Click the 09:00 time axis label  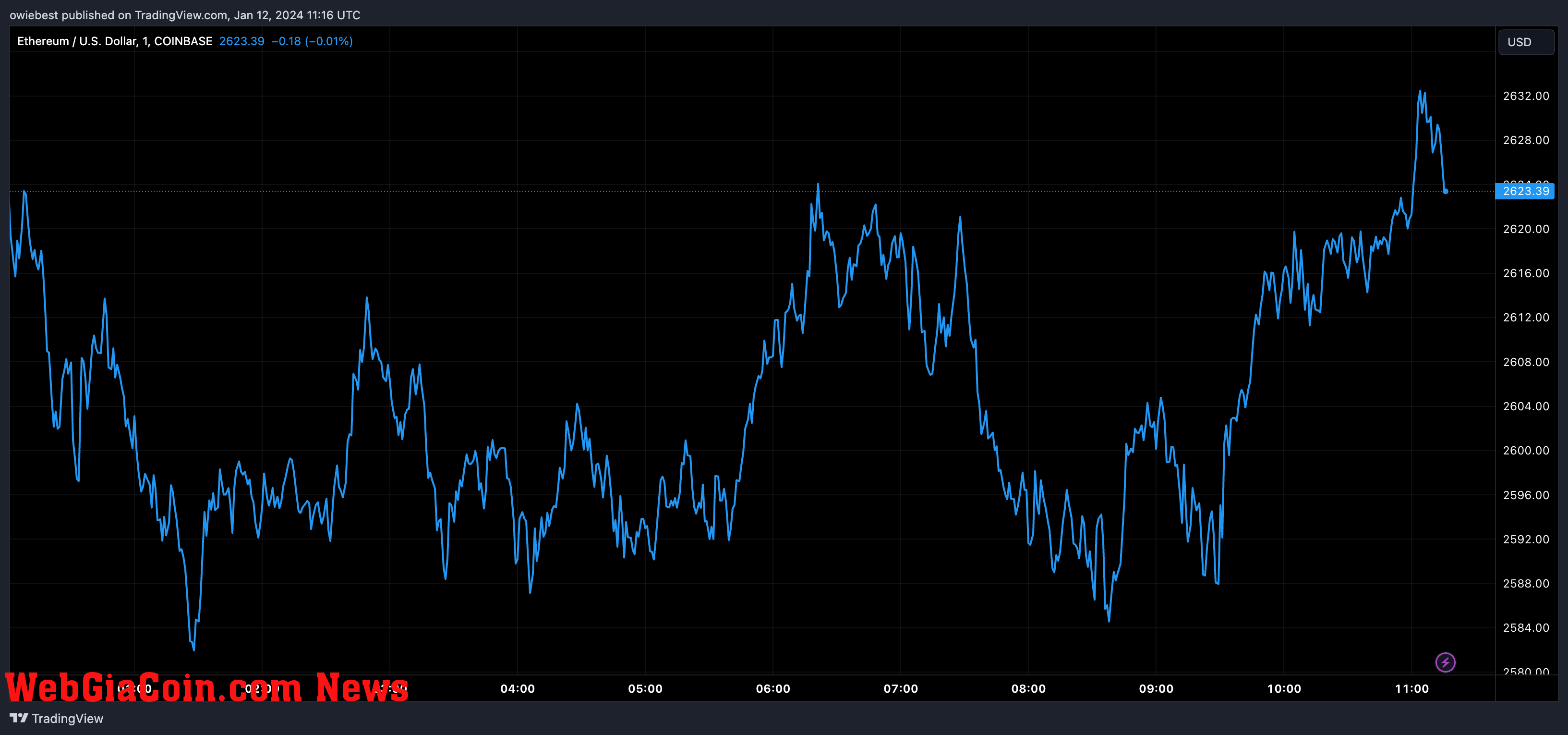(1157, 689)
